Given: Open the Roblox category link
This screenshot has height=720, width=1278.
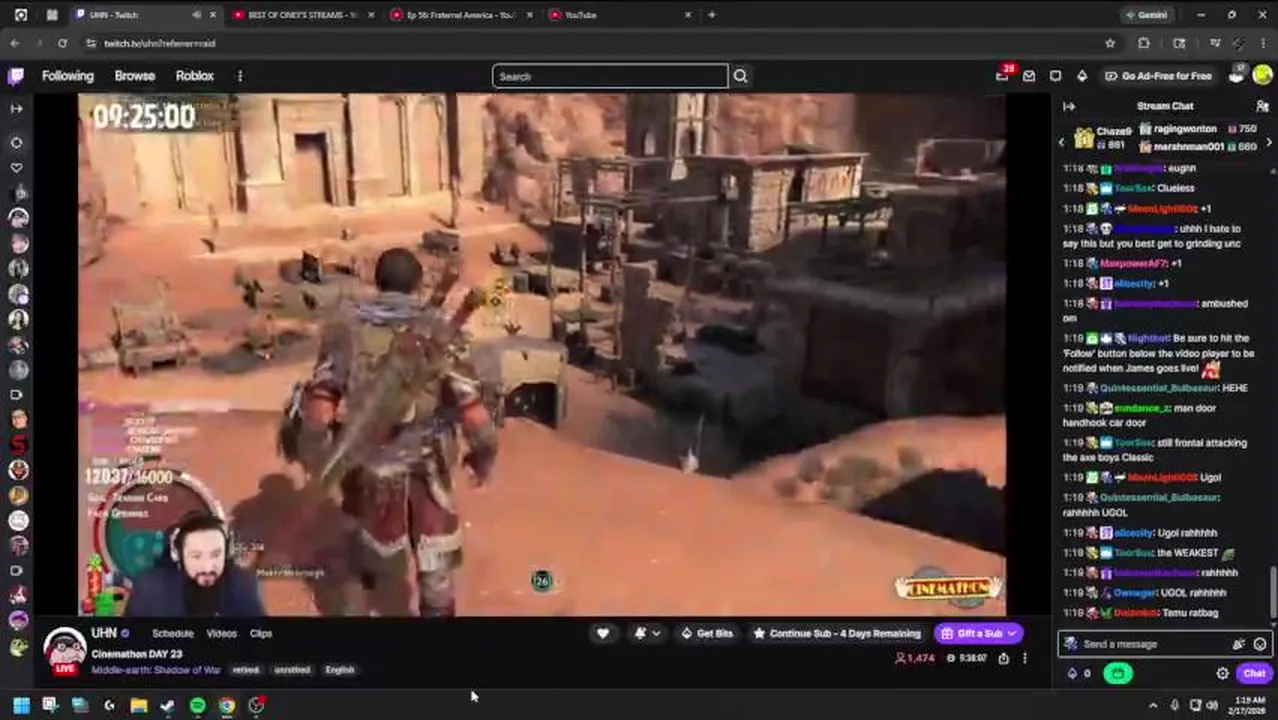Looking at the screenshot, I should (195, 76).
